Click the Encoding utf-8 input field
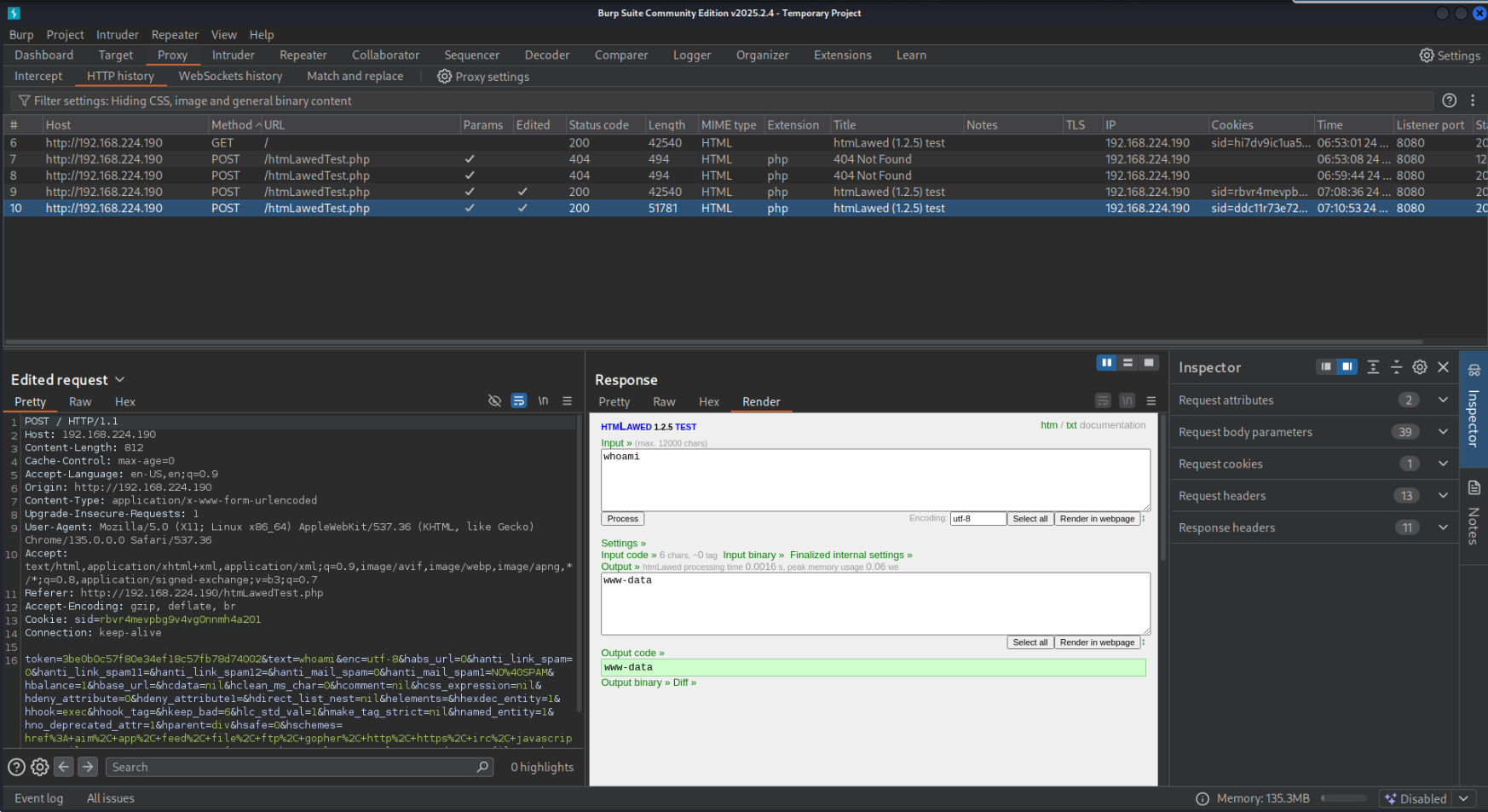This screenshot has height=812, width=1488. point(978,518)
